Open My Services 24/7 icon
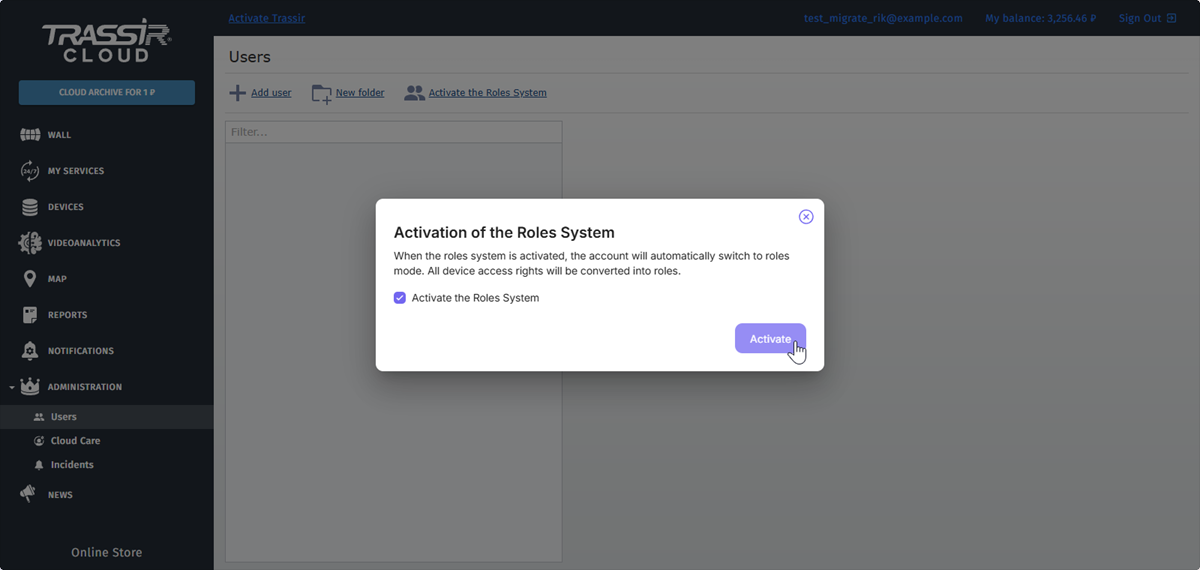This screenshot has width=1200, height=570. [30, 171]
